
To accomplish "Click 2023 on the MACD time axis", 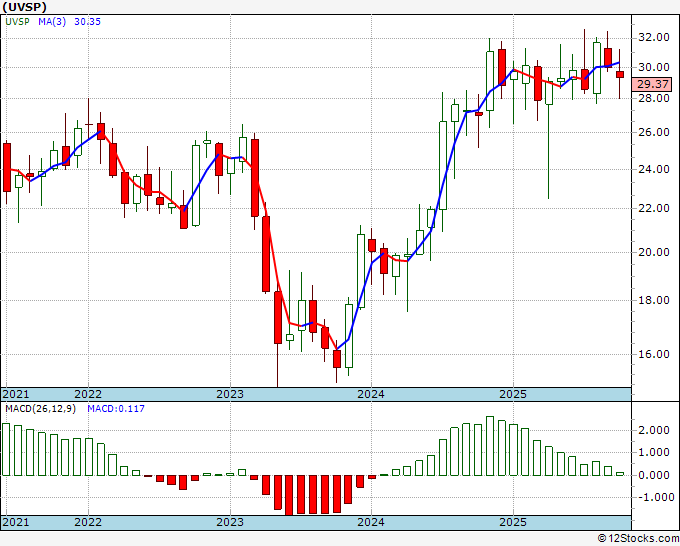I will [230, 522].
